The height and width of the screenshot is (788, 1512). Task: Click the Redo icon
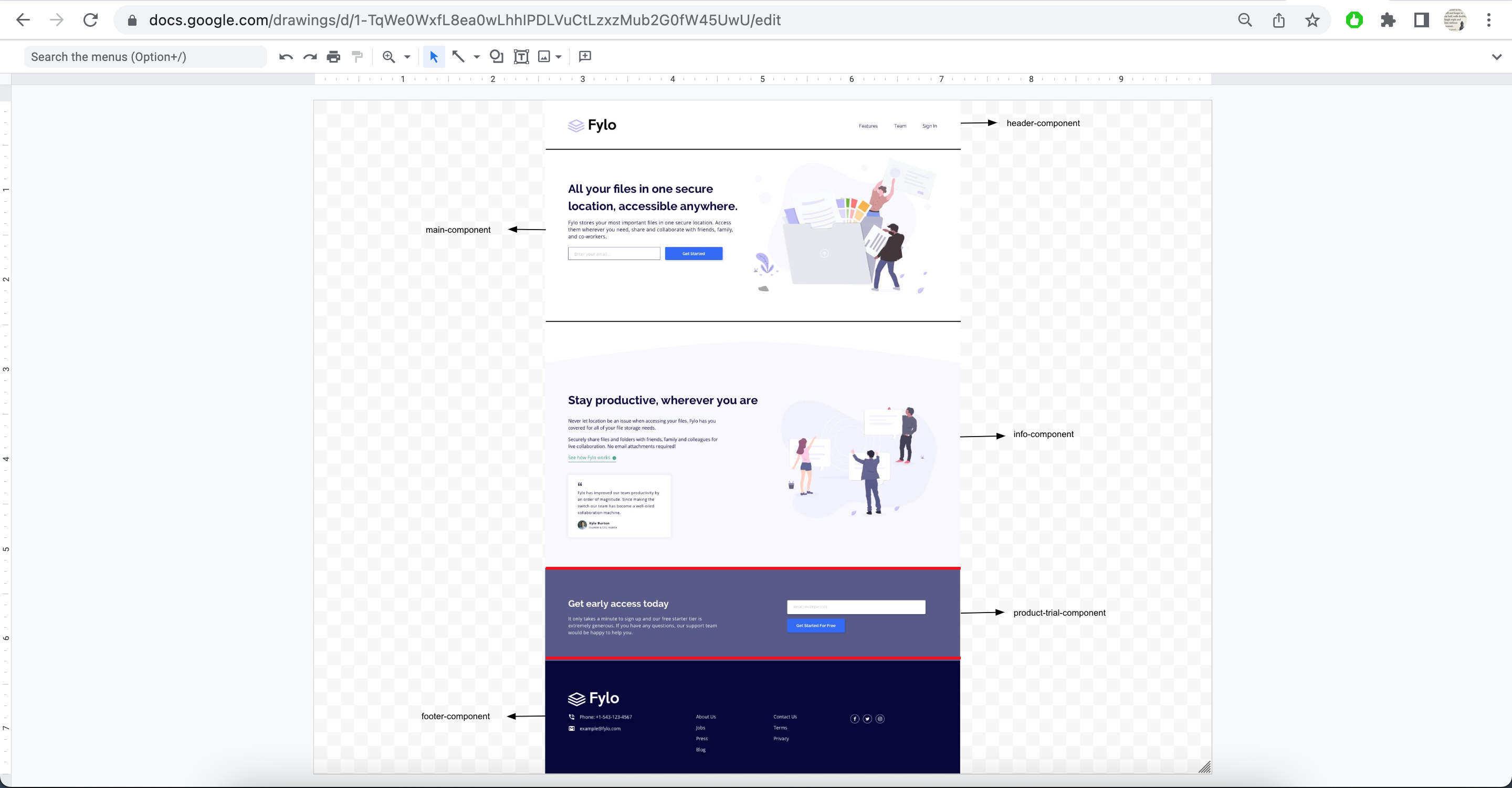[x=310, y=57]
